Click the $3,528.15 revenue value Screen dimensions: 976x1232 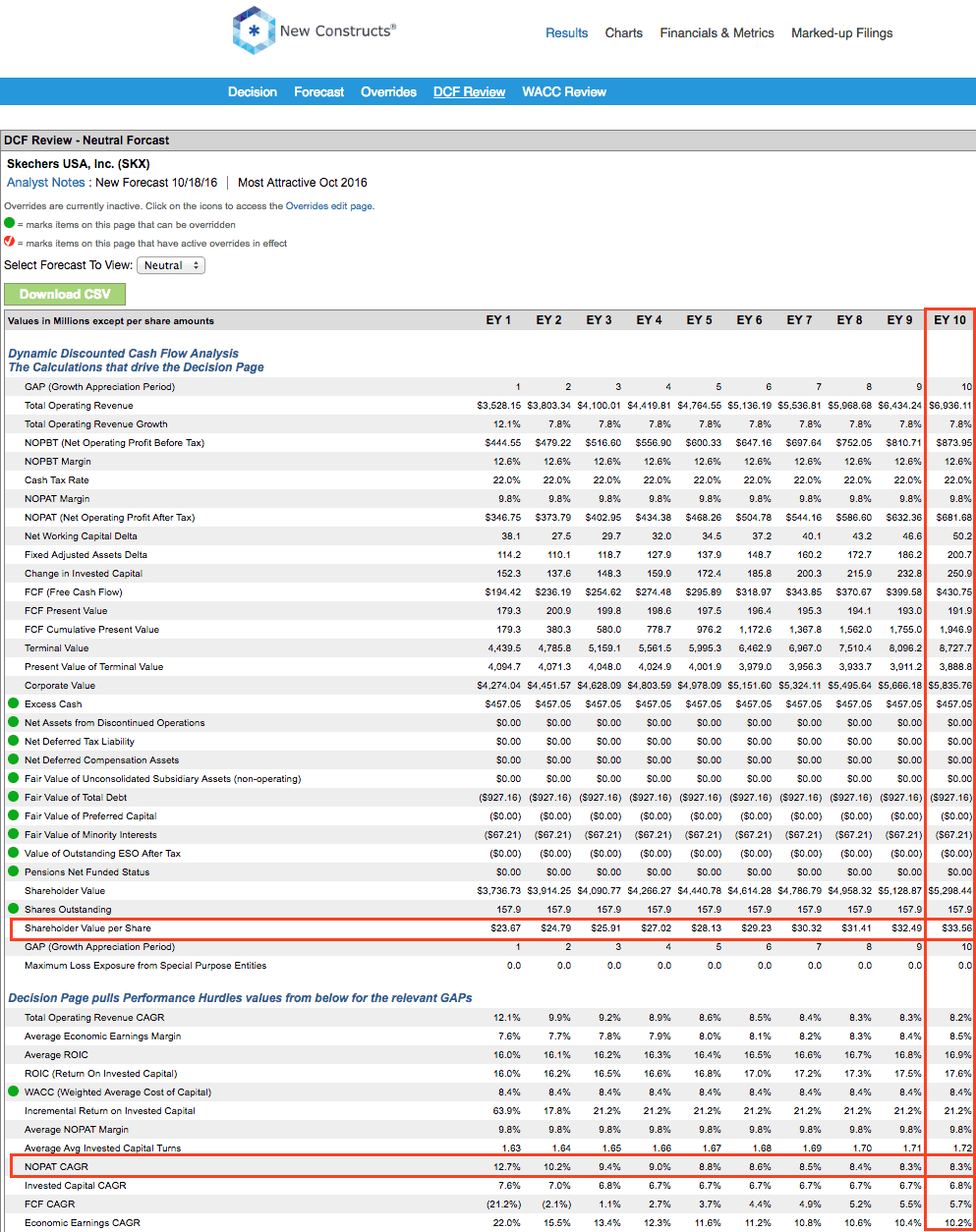click(x=499, y=405)
